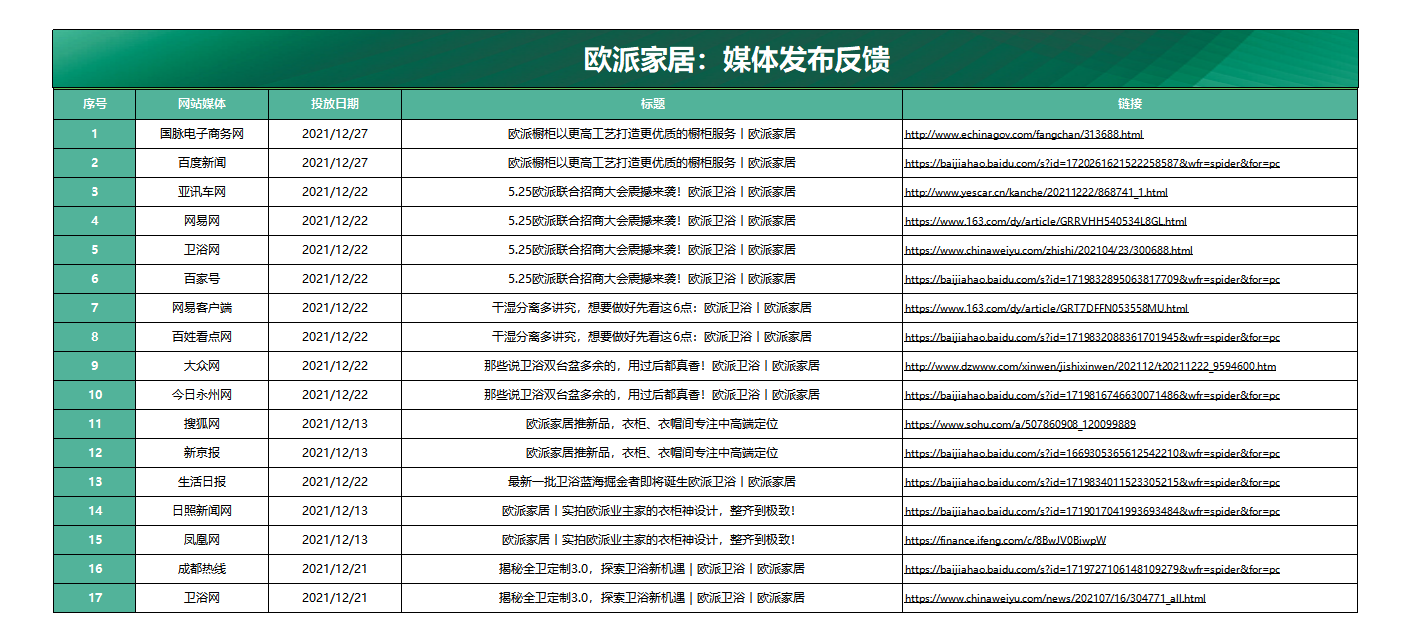Screen dimensions: 1412x627
Task: Select the 投放日期 header cell
Action: [335, 104]
